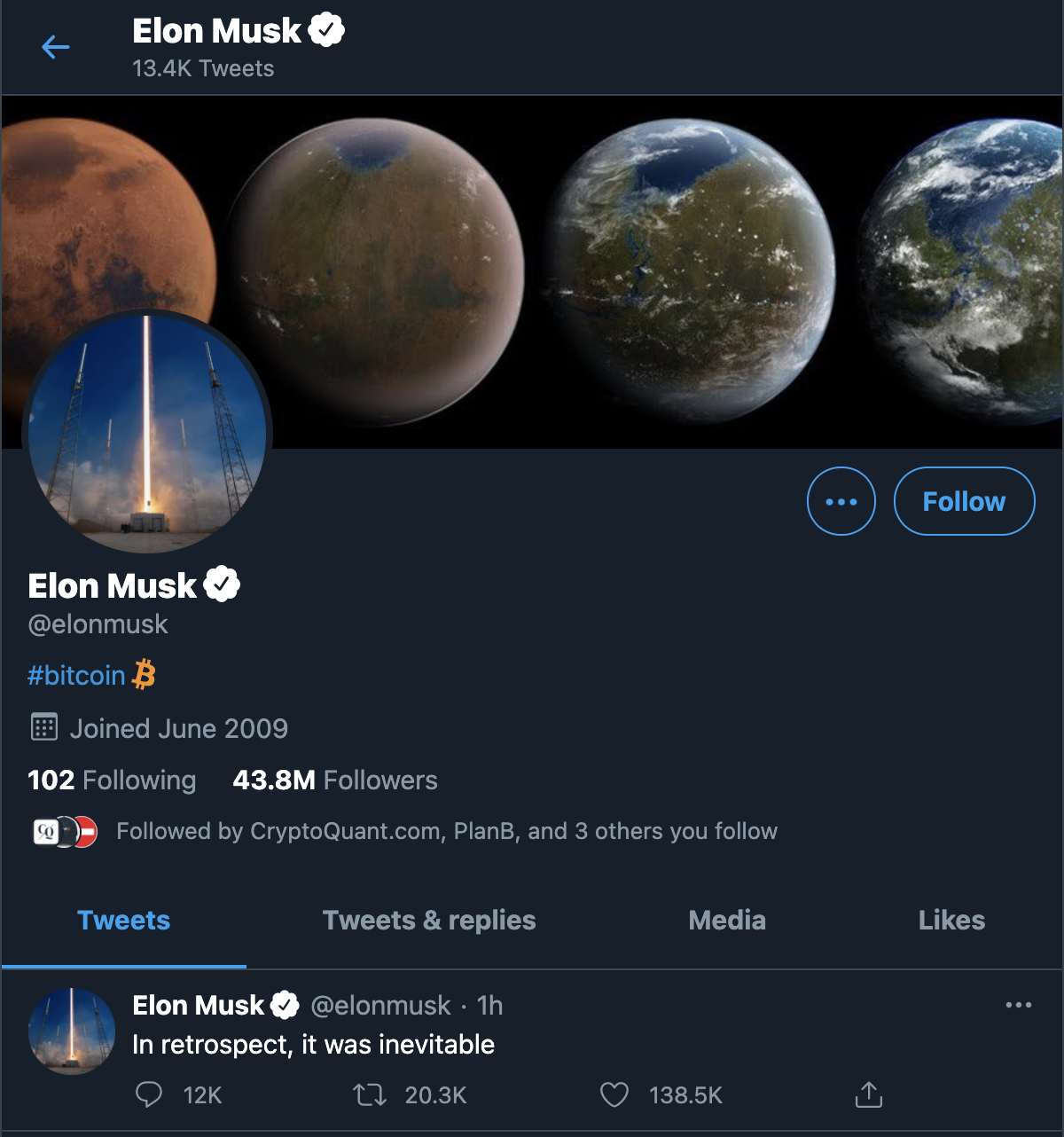Follow the Elon Musk account
This screenshot has width=1064, height=1137.
(964, 501)
